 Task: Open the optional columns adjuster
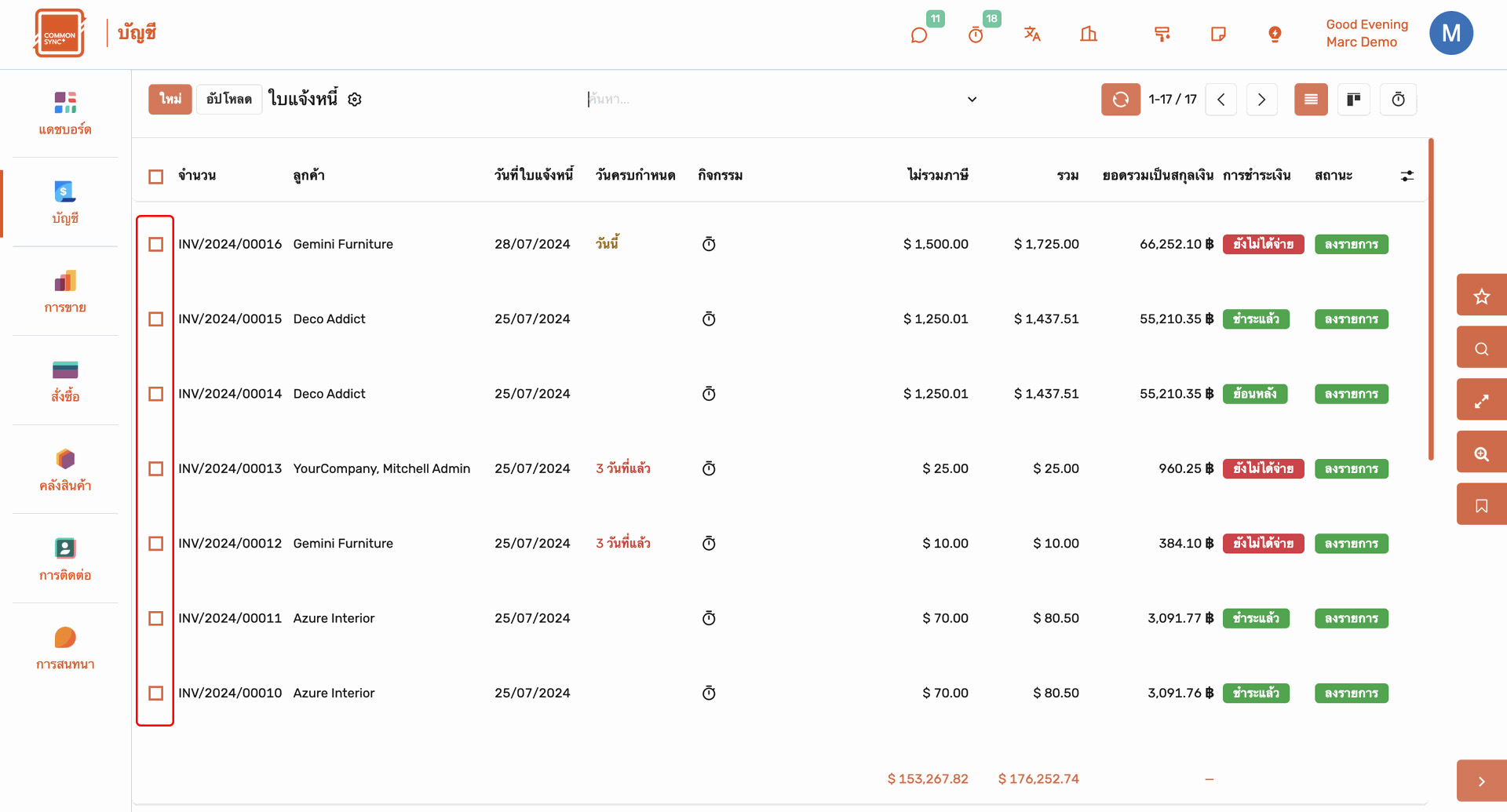pyautogui.click(x=1407, y=176)
